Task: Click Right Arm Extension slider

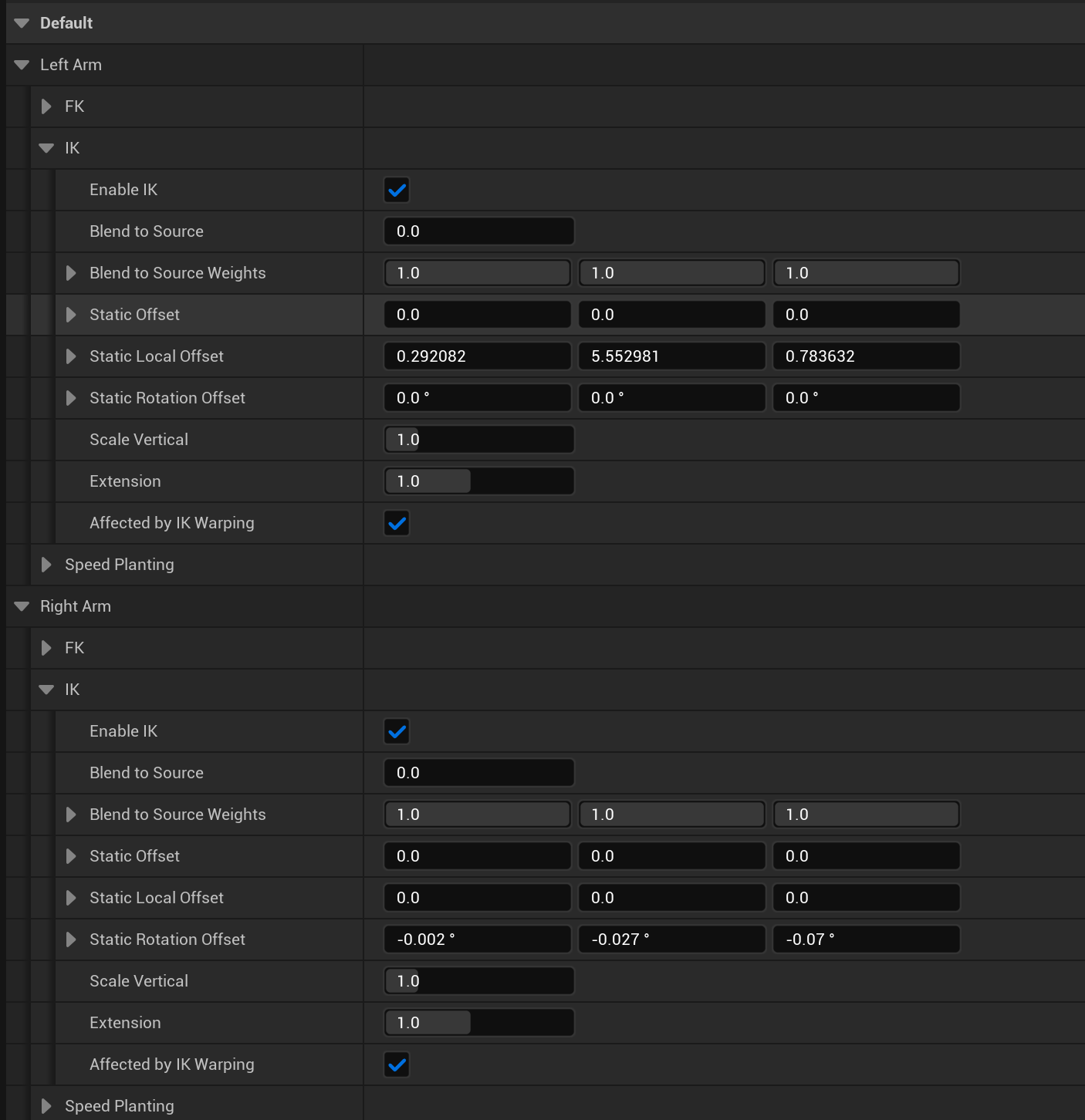Action: point(478,1023)
